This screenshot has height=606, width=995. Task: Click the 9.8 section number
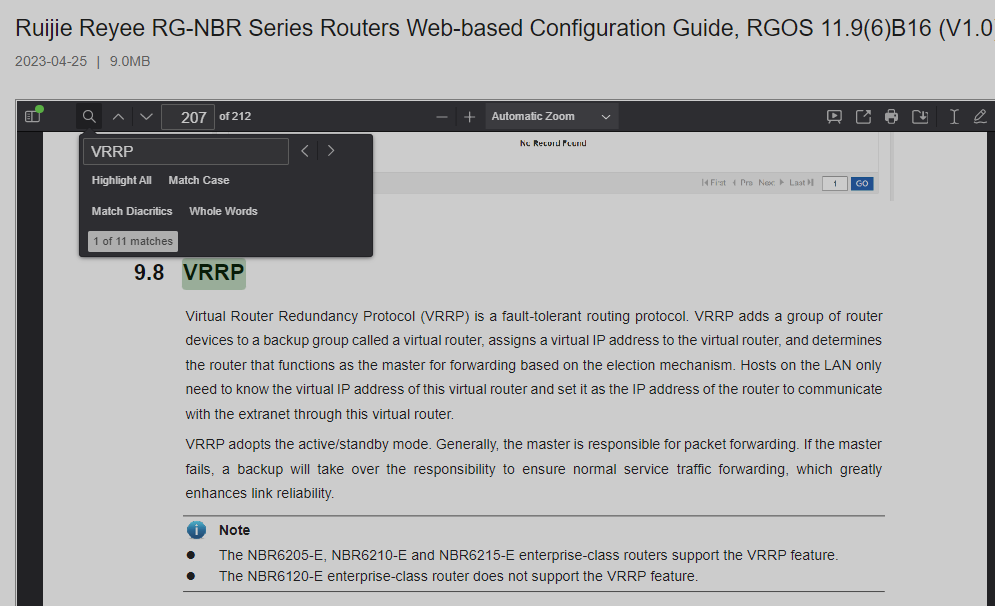[x=149, y=273]
